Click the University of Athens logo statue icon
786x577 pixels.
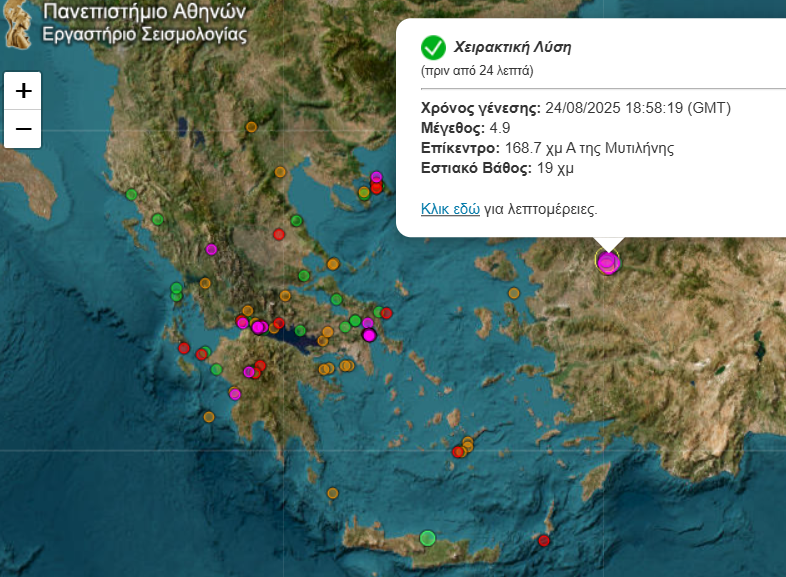(18, 25)
